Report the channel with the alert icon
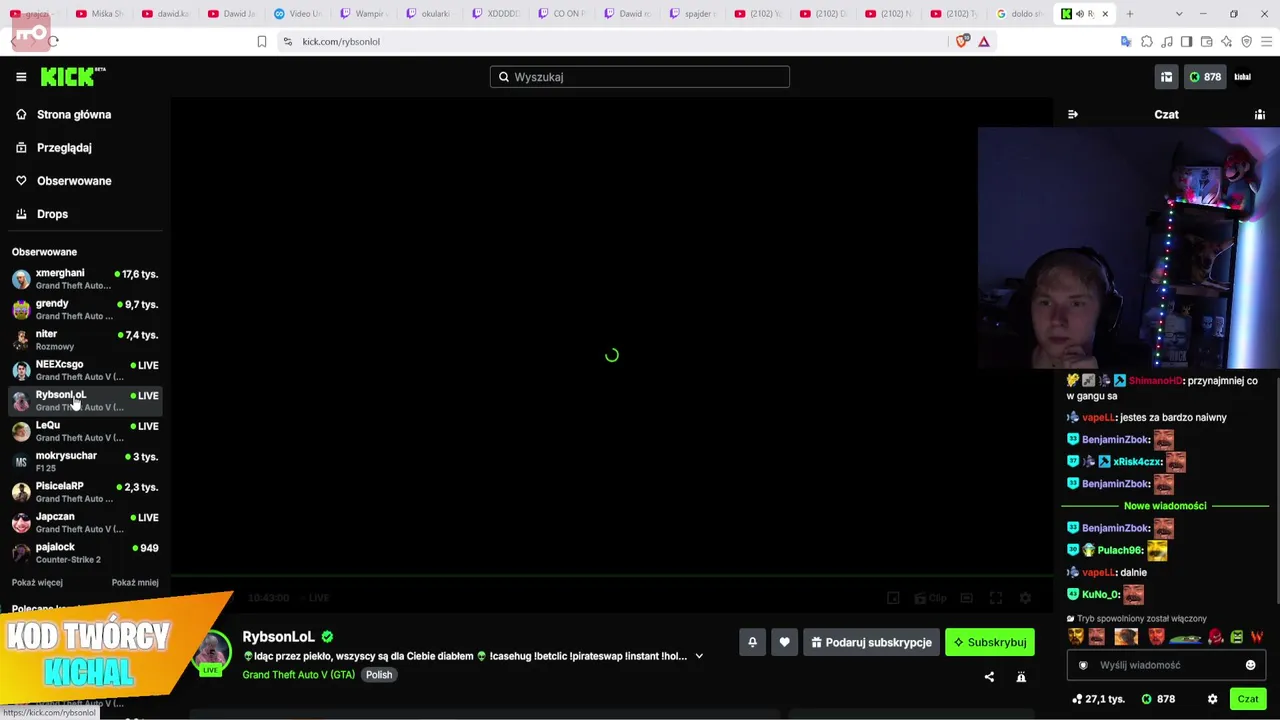The image size is (1280, 720). coord(1021,677)
